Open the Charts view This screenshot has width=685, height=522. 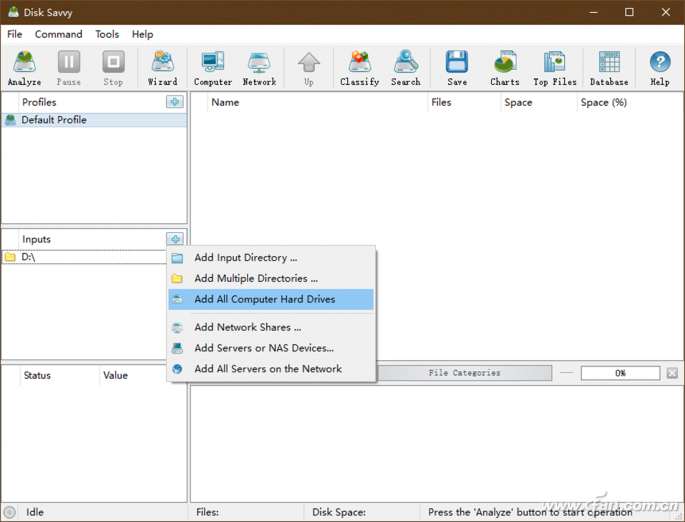click(505, 68)
